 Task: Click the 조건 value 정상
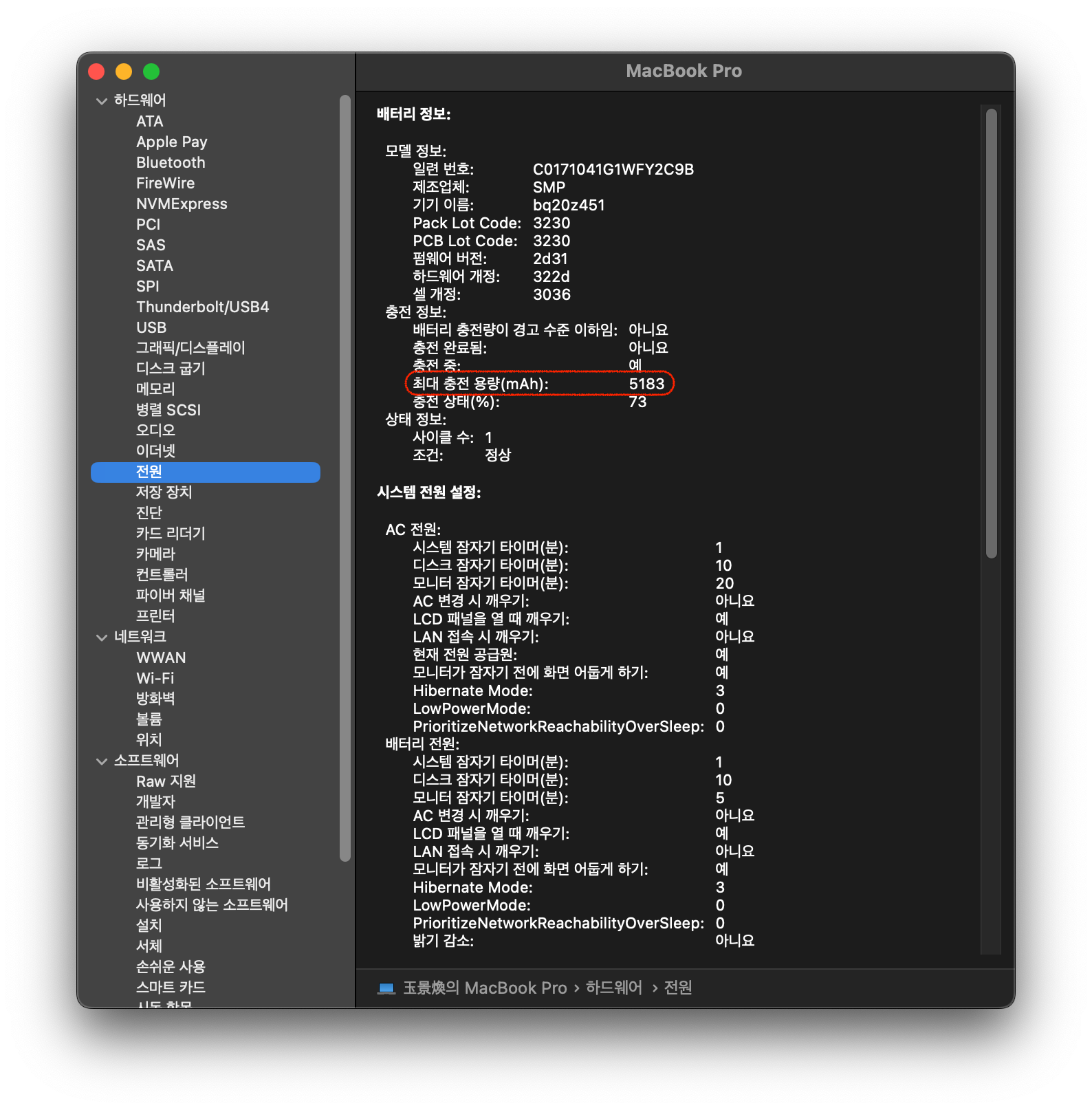tap(498, 455)
